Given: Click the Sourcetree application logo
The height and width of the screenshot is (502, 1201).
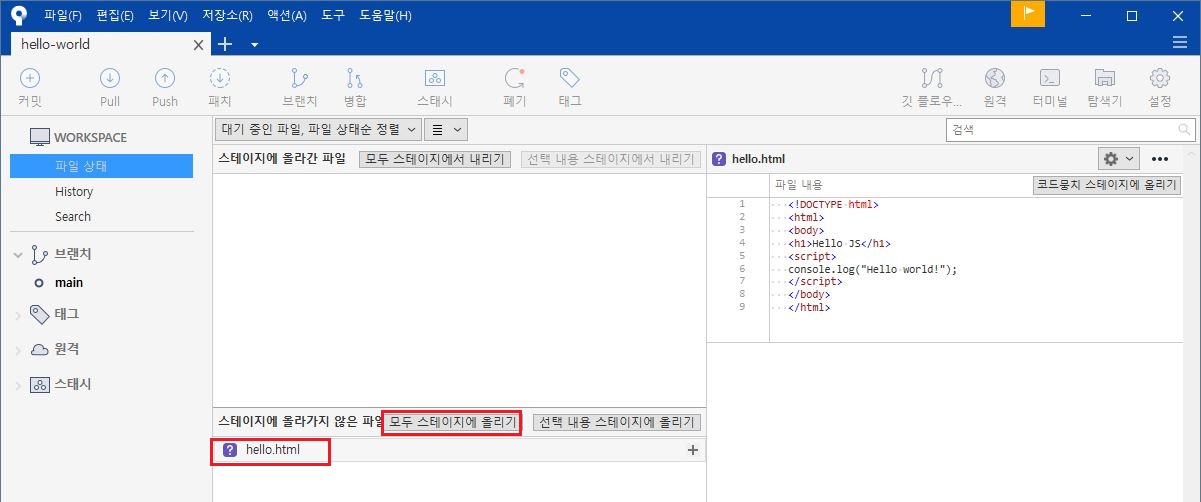Looking at the screenshot, I should (x=18, y=14).
